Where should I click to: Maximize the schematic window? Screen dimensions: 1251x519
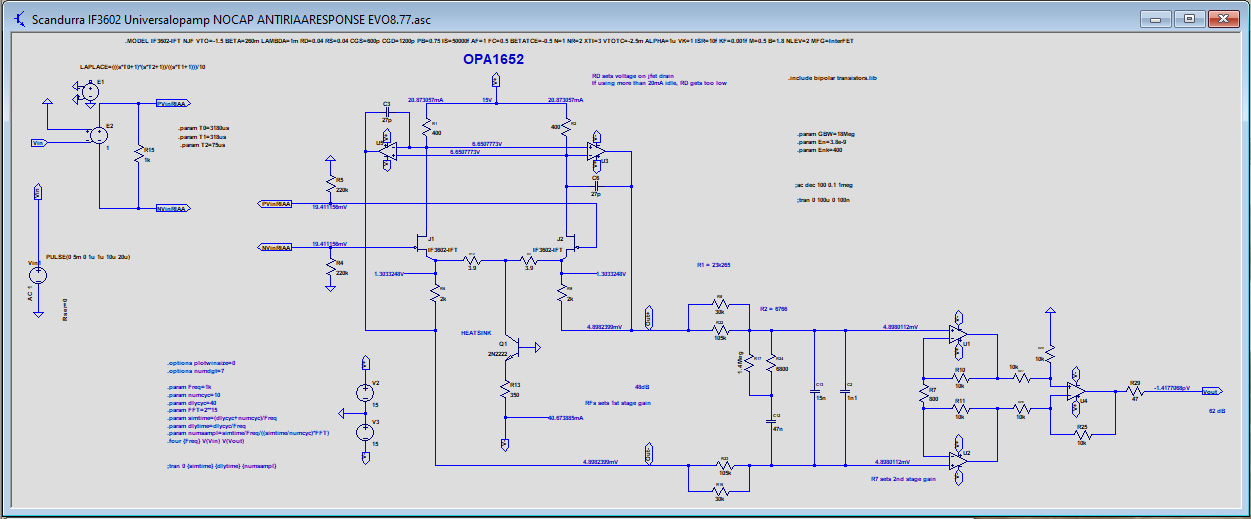point(1189,18)
